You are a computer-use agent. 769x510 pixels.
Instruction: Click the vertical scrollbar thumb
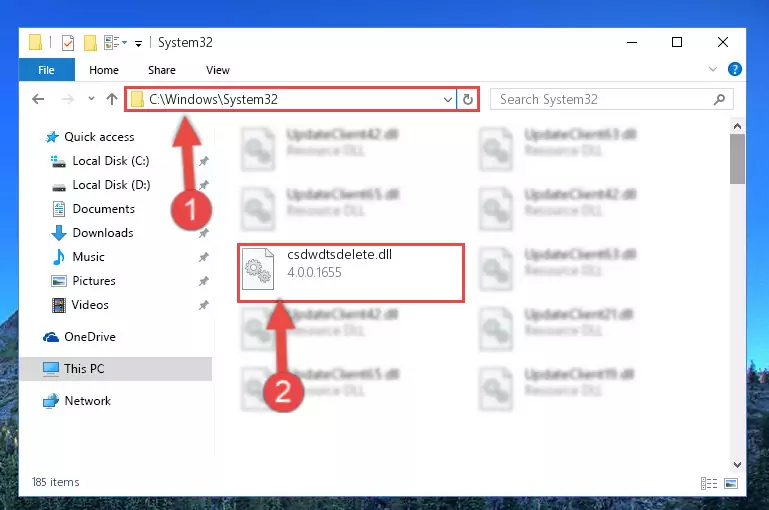737,159
